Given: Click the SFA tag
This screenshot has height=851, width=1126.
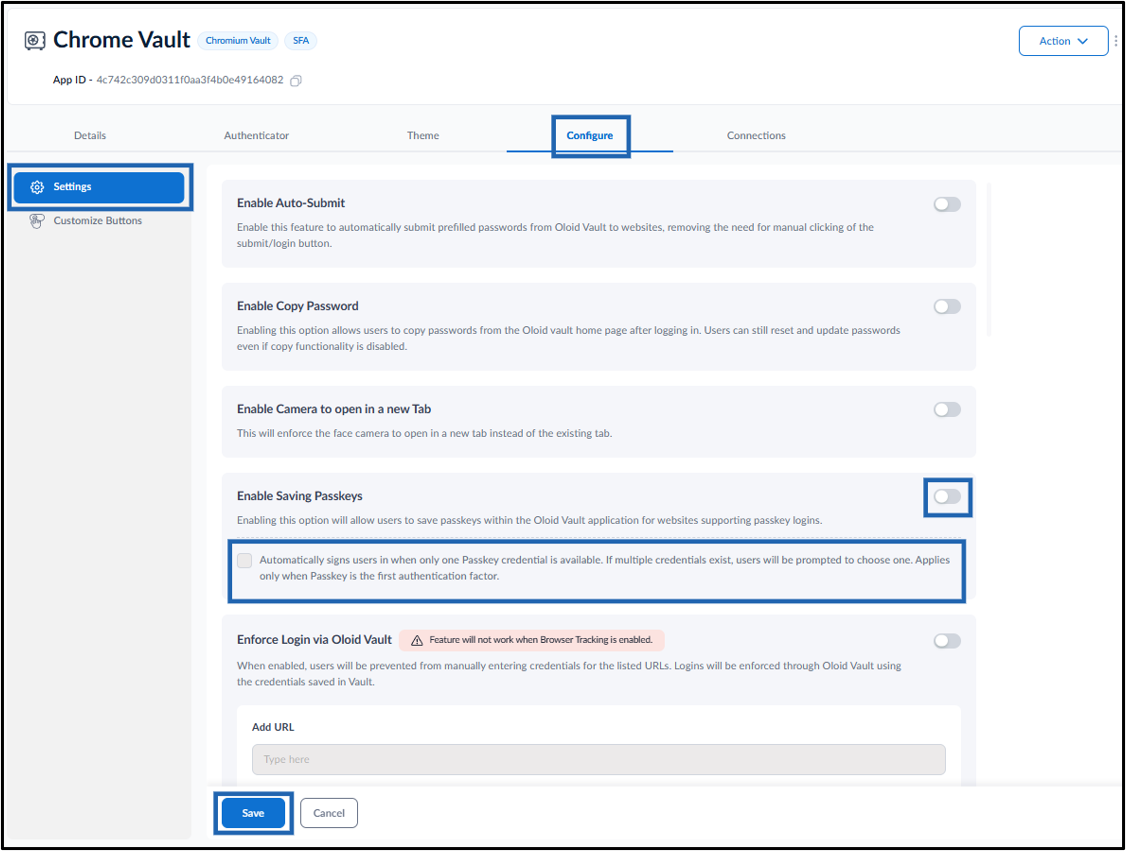Looking at the screenshot, I should tap(301, 41).
